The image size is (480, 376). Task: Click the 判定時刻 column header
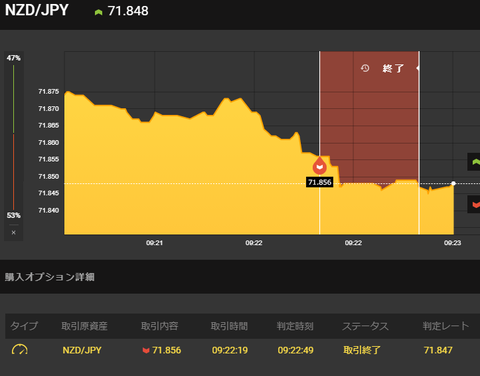295,326
